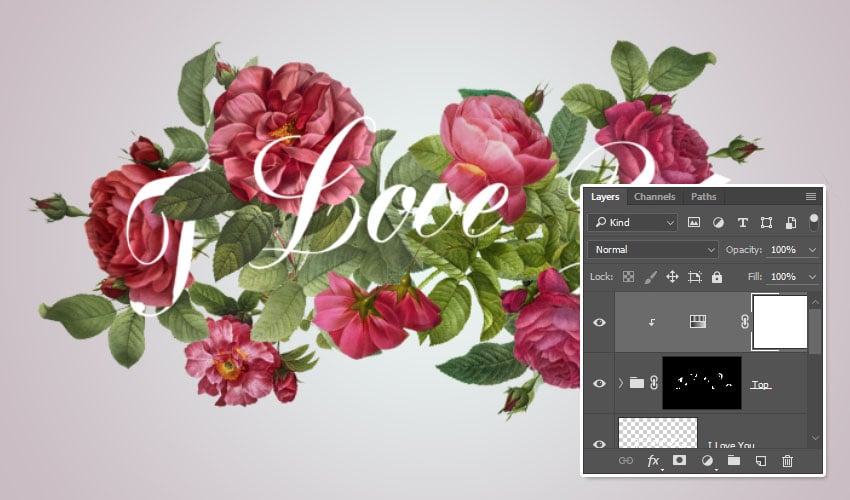The width and height of the screenshot is (850, 500).
Task: Click the clipping mask arrow indicator
Action: click(x=652, y=322)
